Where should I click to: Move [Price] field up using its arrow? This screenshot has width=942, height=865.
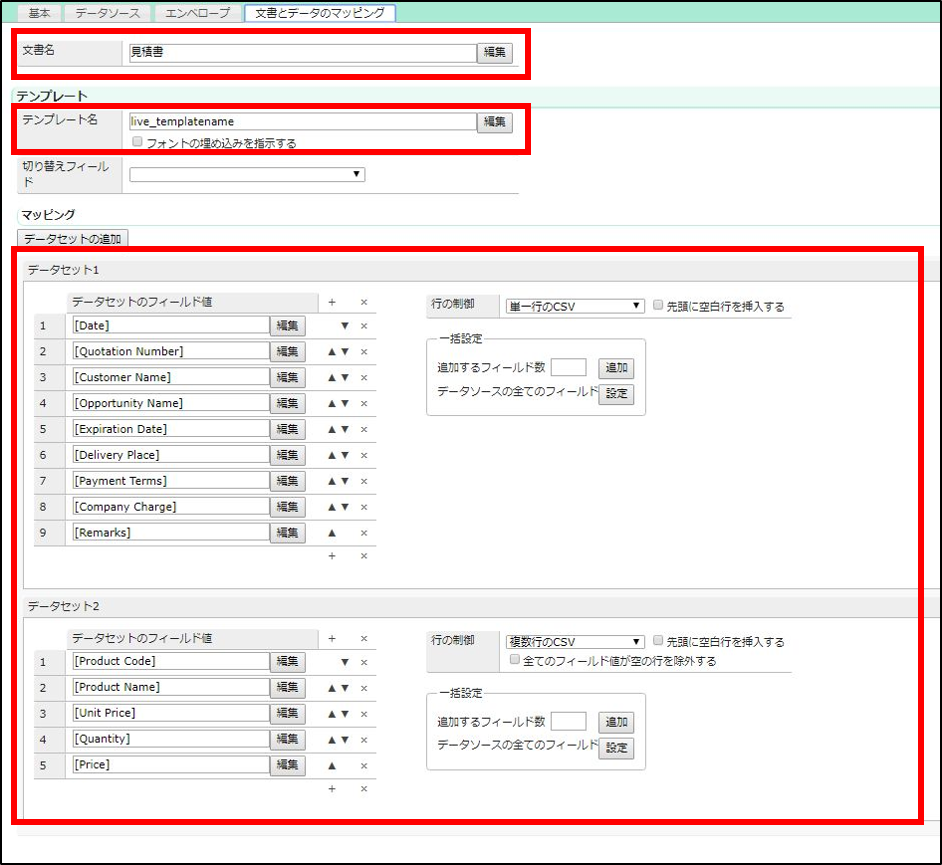coord(332,765)
